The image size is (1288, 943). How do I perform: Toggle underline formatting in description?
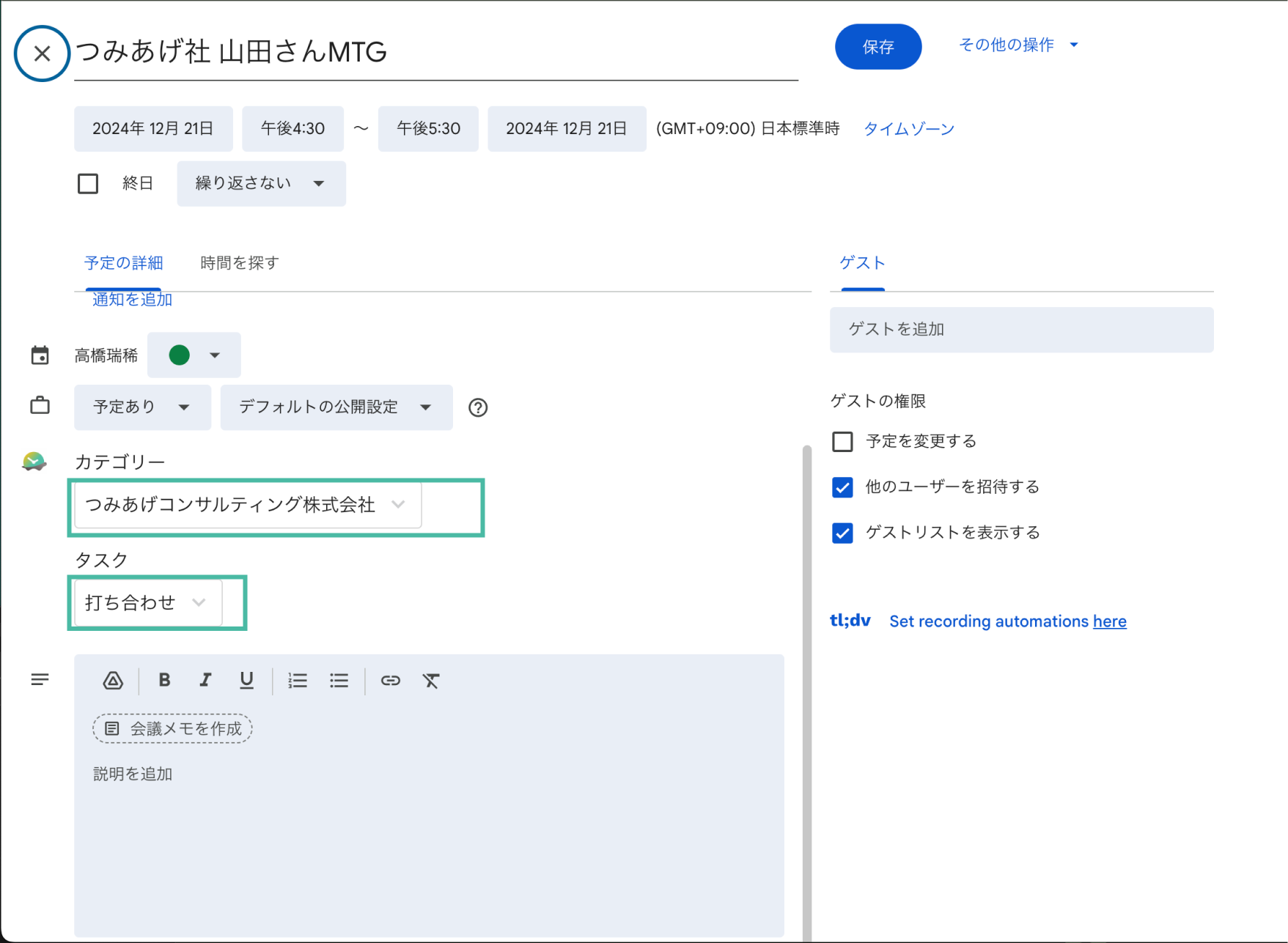point(246,681)
